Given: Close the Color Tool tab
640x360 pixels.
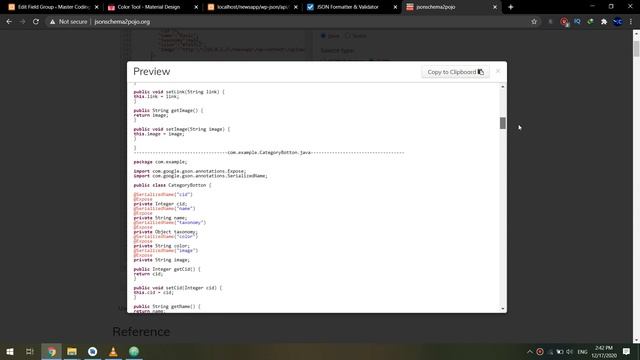Looking at the screenshot, I should pyautogui.click(x=196, y=7).
